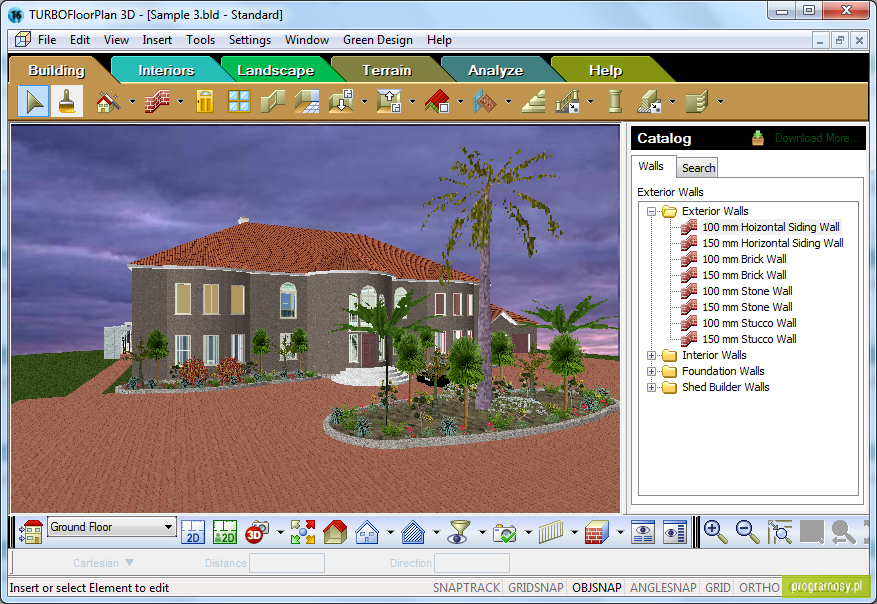Choose the brick wall tool icon
This screenshot has width=877, height=604.
pos(157,101)
